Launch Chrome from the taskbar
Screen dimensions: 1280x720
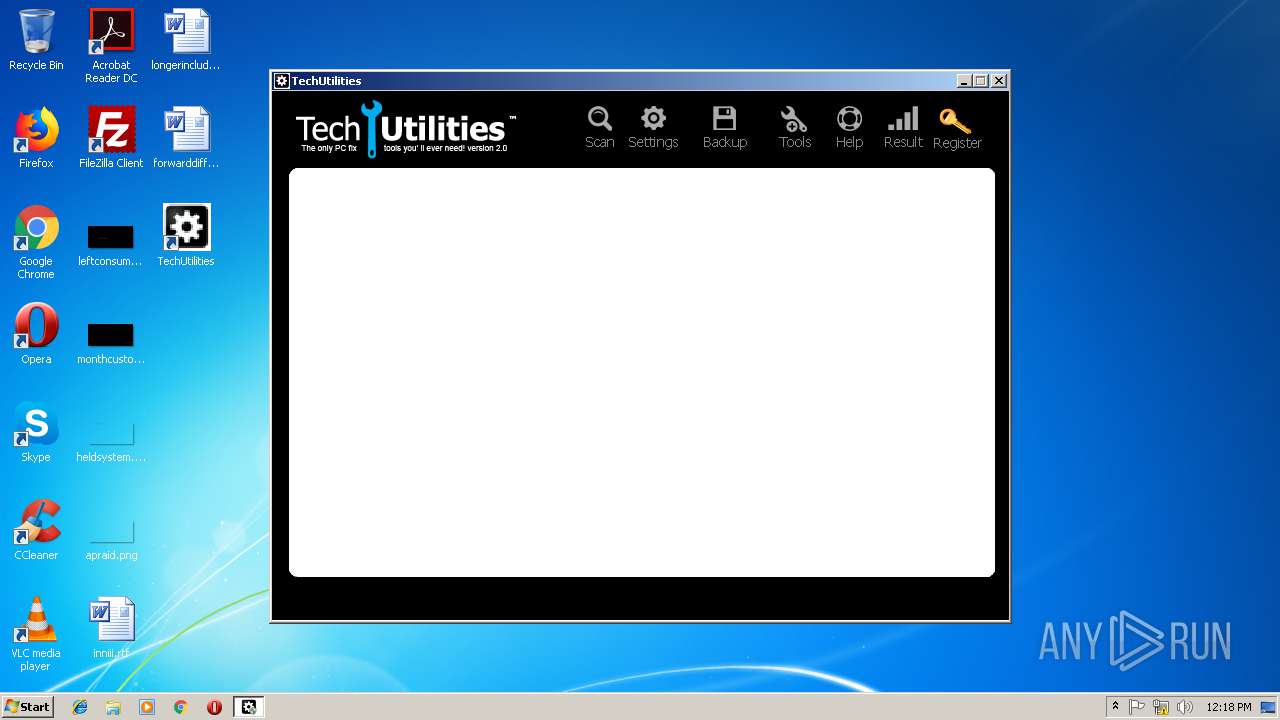[x=180, y=707]
